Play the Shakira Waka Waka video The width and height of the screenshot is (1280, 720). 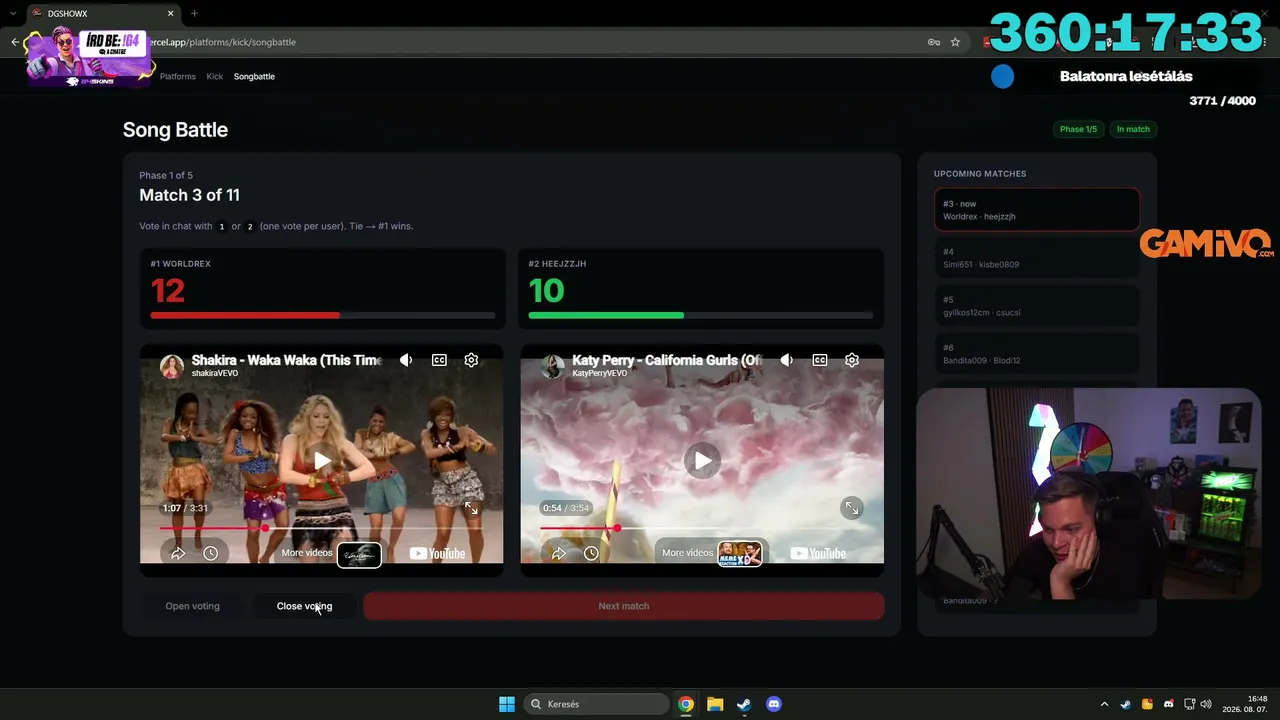(321, 460)
